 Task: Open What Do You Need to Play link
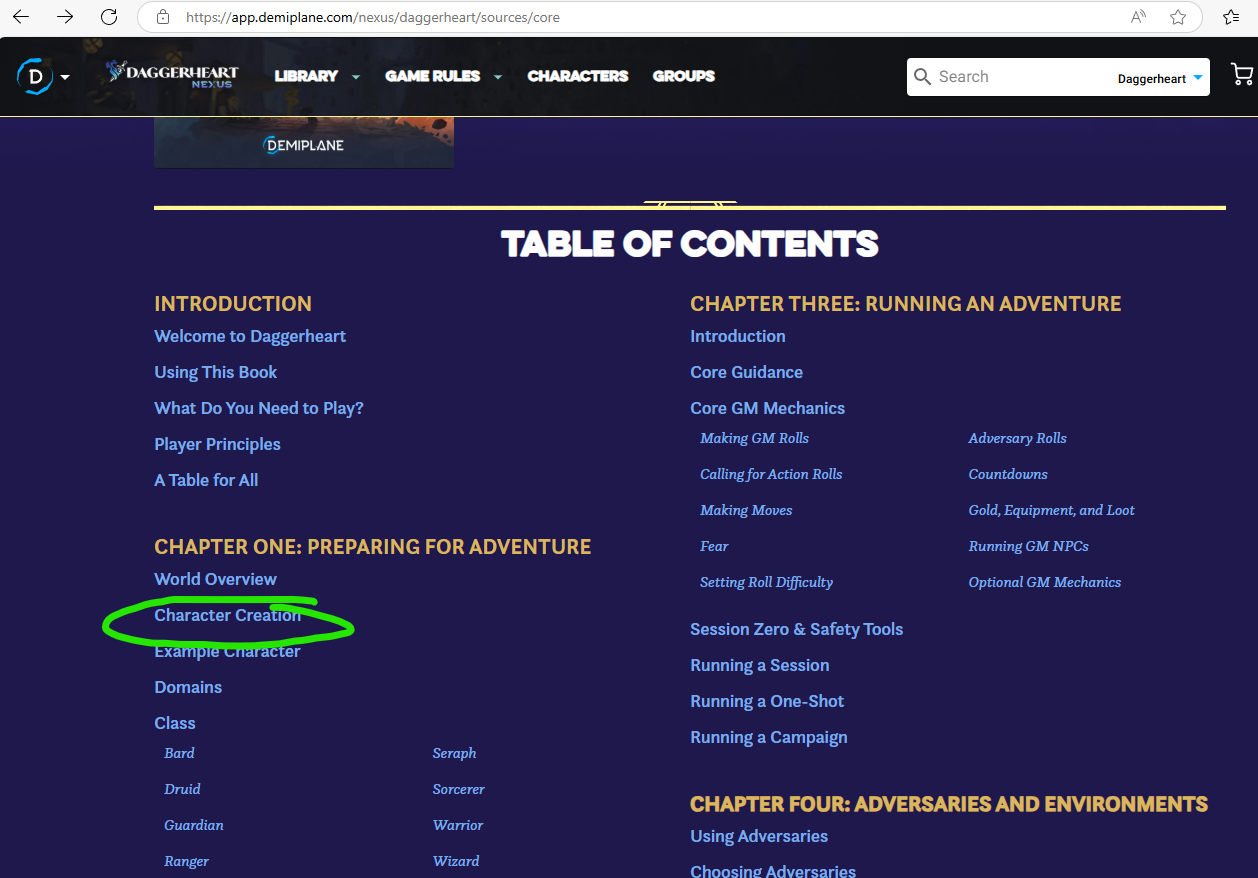pyautogui.click(x=259, y=408)
